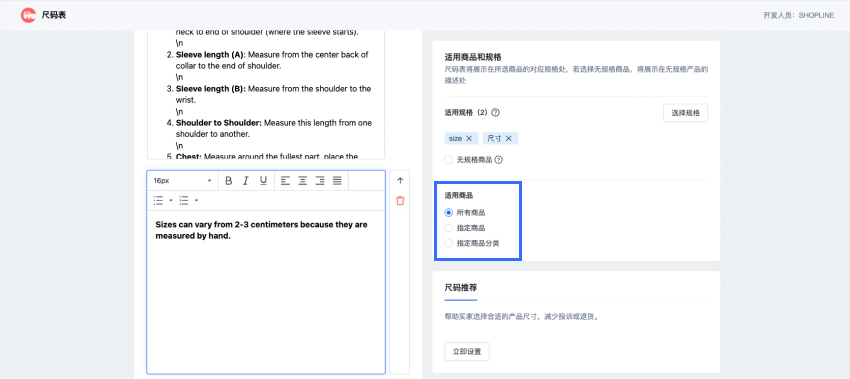The width and height of the screenshot is (850, 379).
Task: Center align text in editor
Action: click(302, 181)
